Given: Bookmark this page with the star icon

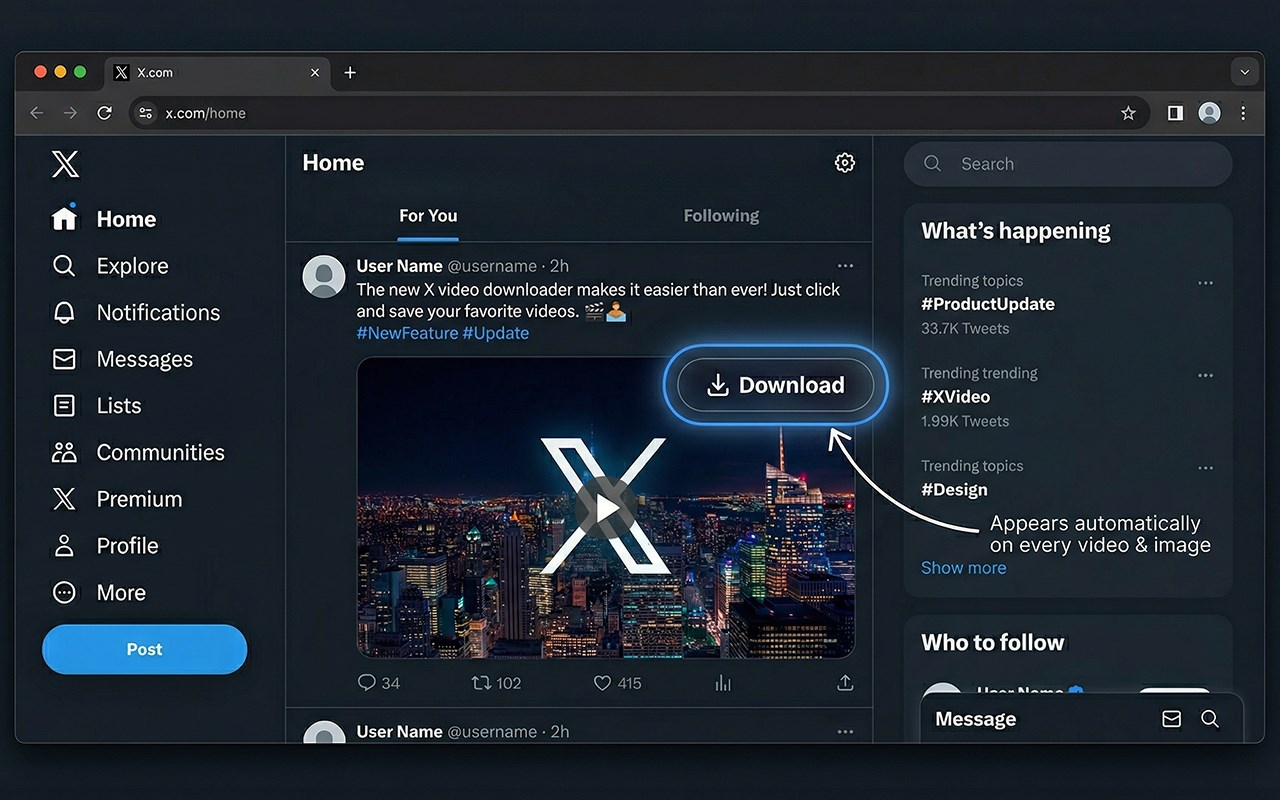Looking at the screenshot, I should point(1128,113).
